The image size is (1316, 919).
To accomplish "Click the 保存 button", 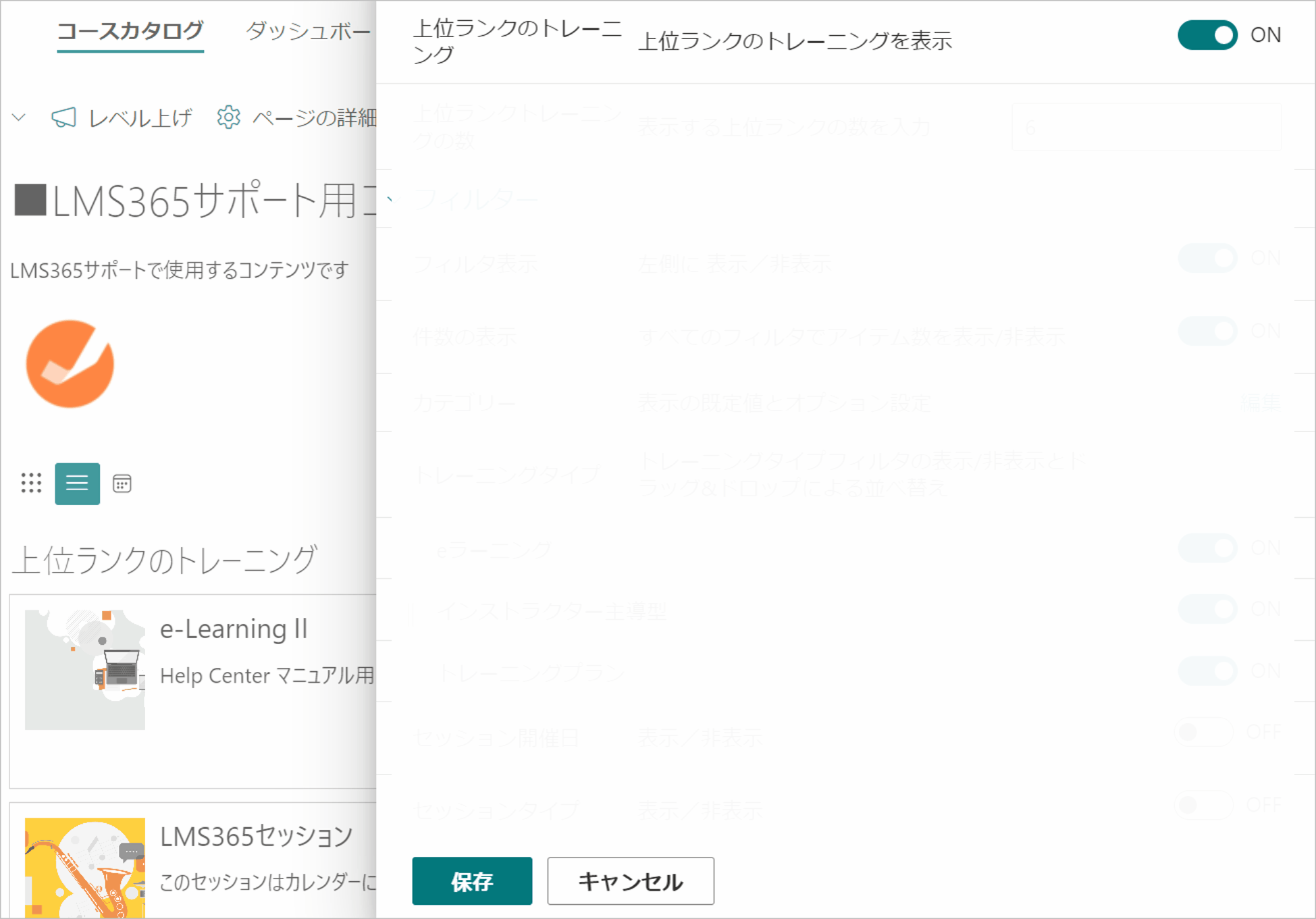I will point(472,881).
